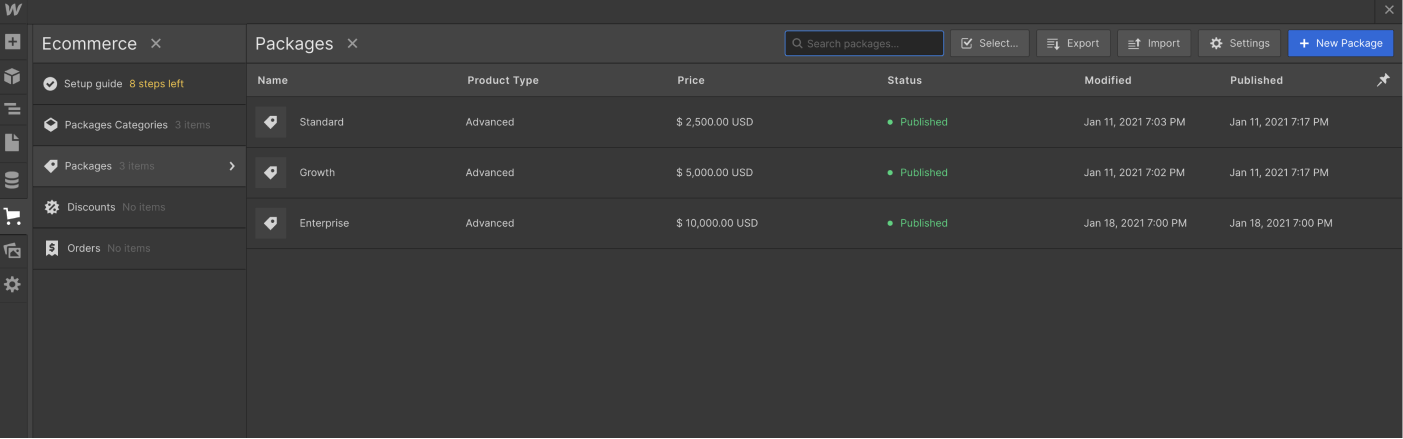Open the Add elements panel
This screenshot has height=439, width=1403.
pyautogui.click(x=12, y=42)
